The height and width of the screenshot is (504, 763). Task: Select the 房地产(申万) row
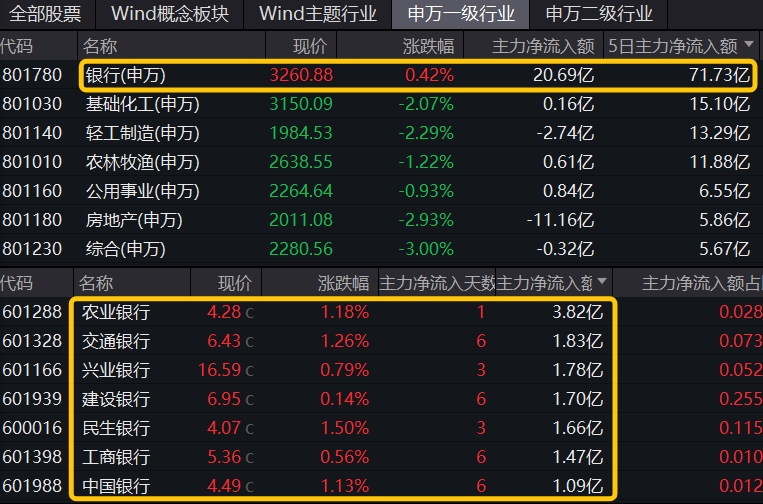pos(382,220)
